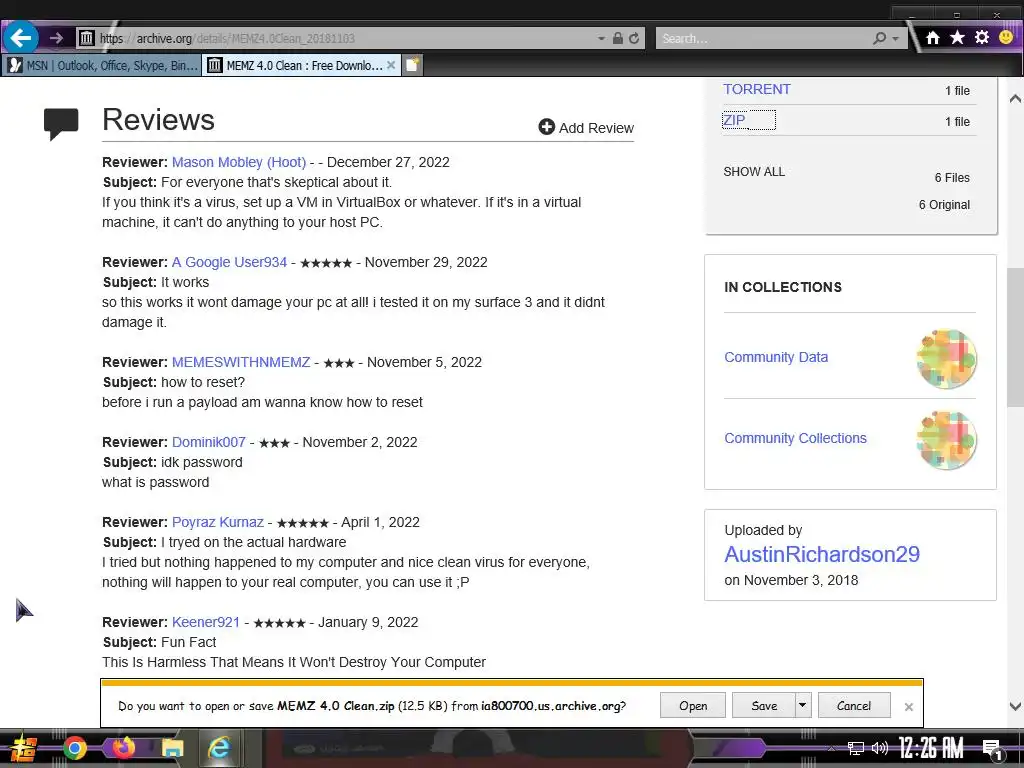Open Community Data collection link
The width and height of the screenshot is (1024, 768).
coord(776,357)
